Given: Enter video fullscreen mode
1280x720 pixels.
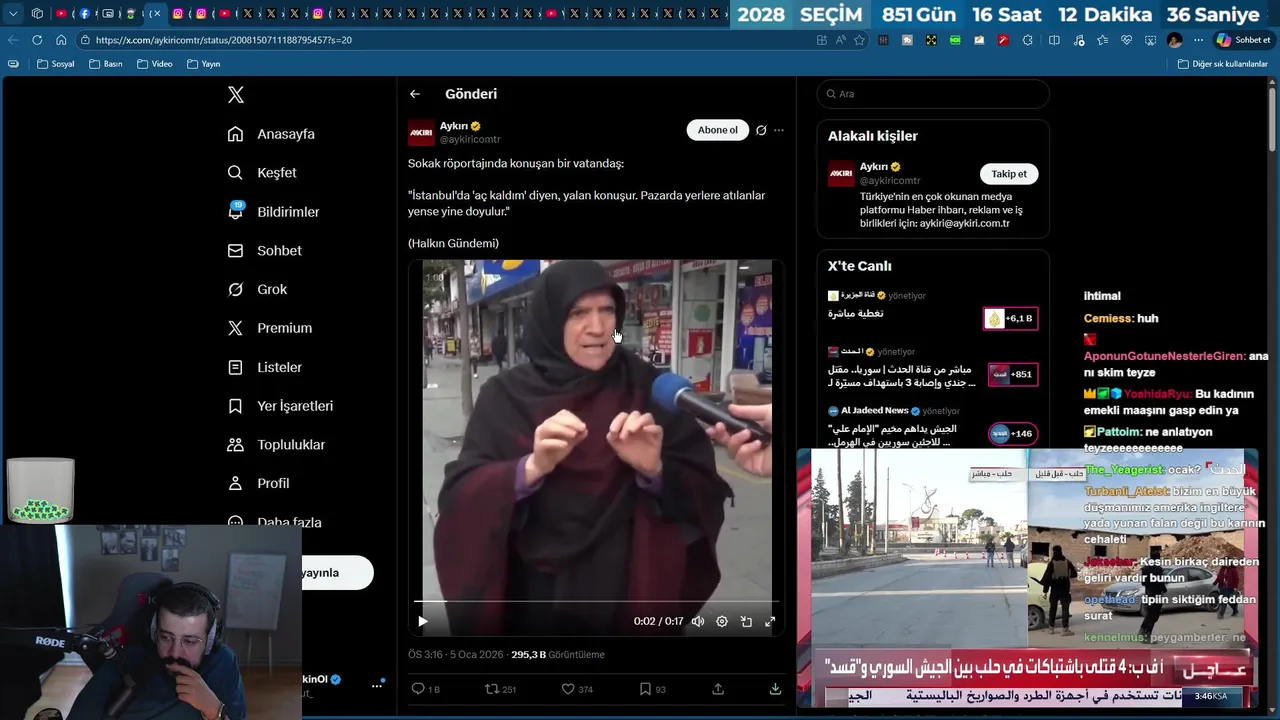Looking at the screenshot, I should point(770,621).
